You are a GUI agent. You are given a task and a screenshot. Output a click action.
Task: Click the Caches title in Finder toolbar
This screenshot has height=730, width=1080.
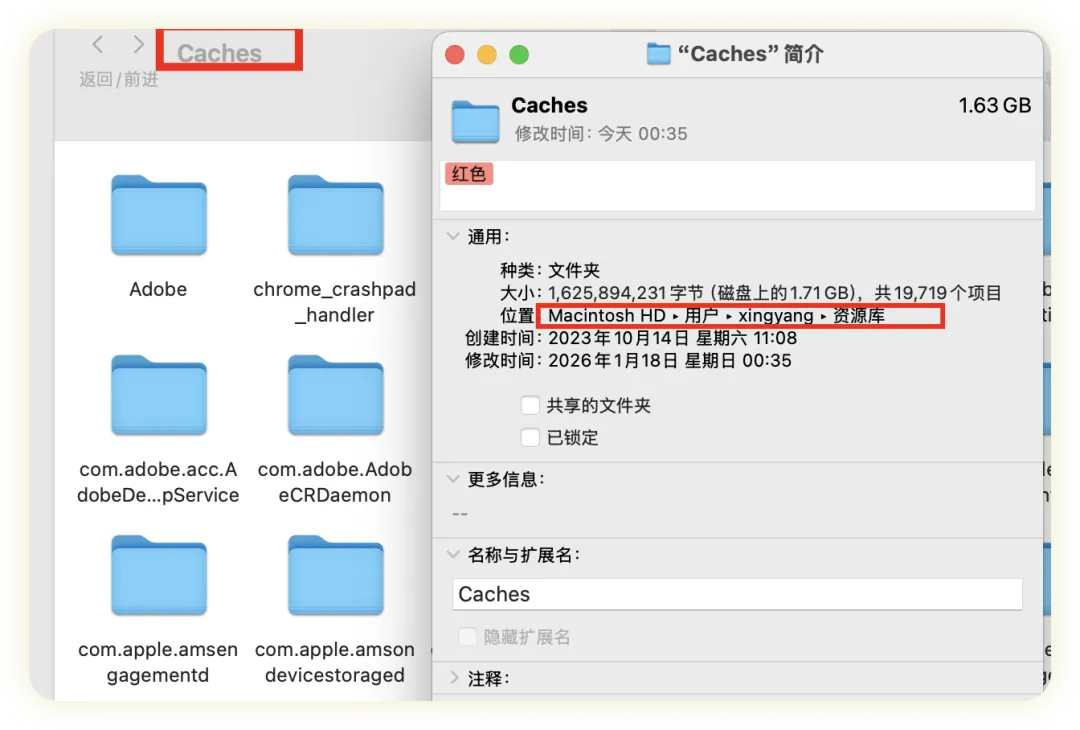pos(220,53)
